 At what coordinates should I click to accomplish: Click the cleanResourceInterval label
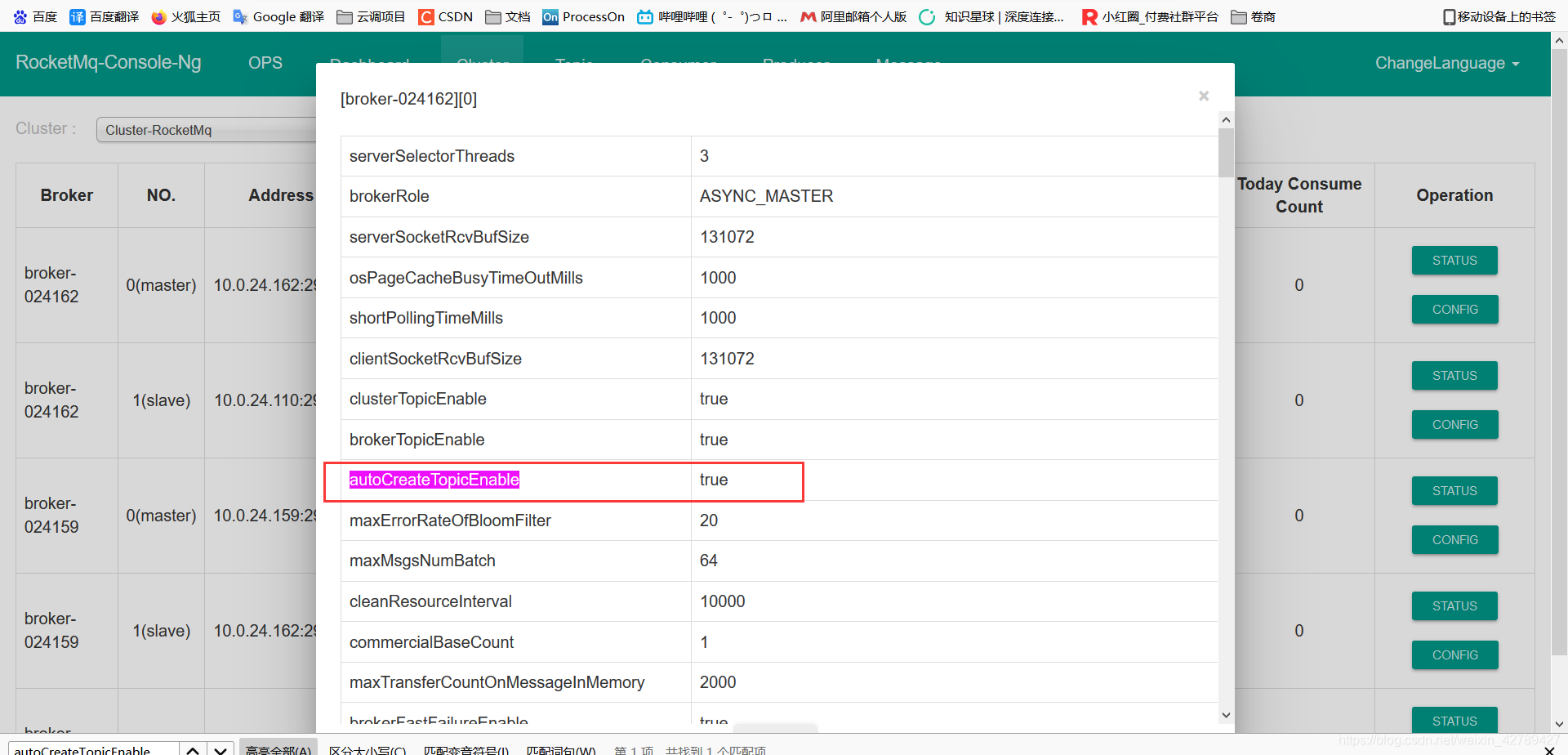click(430, 601)
